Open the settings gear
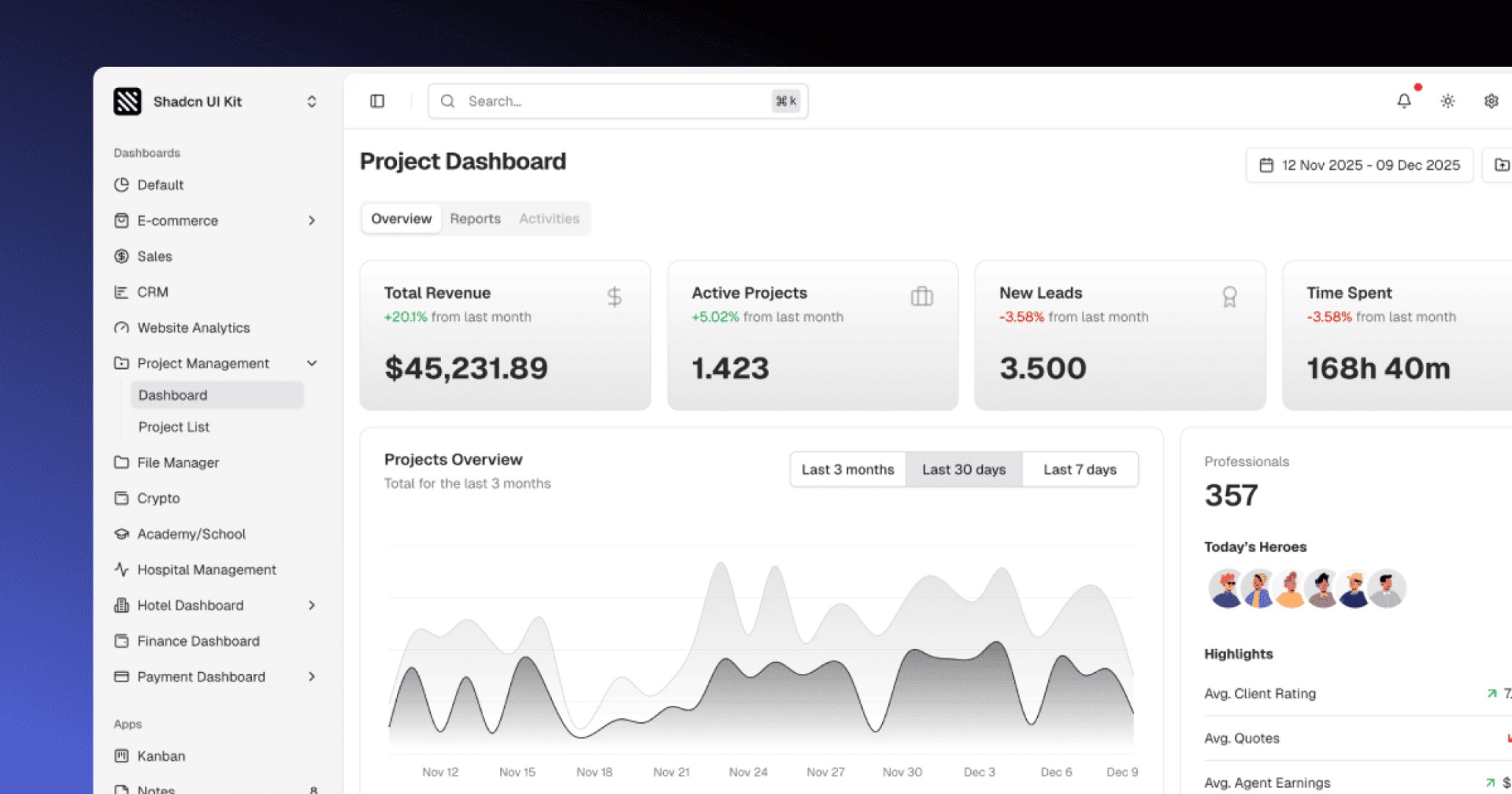 click(1491, 101)
